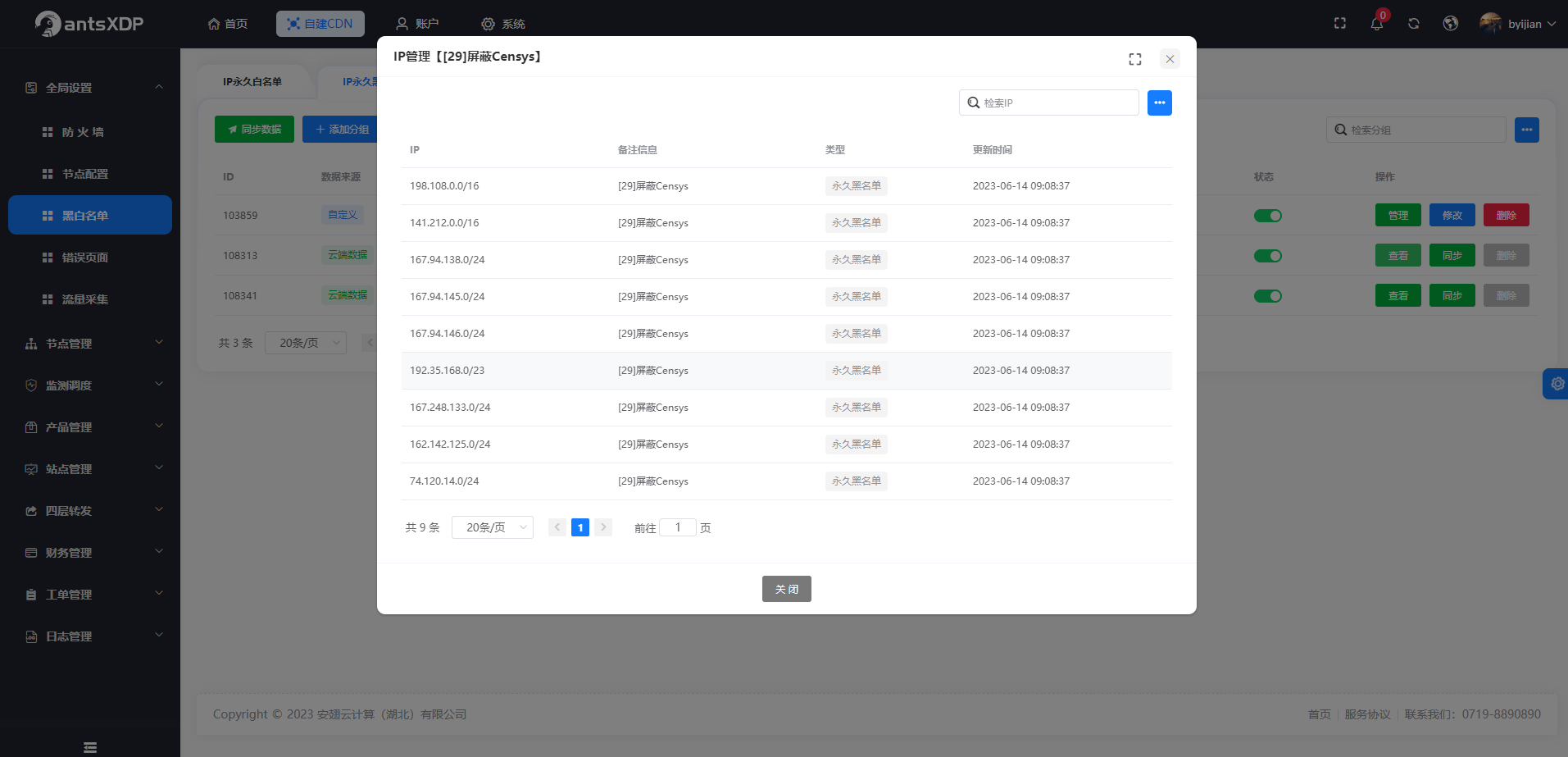
Task: Toggle status switch for group 108341
Action: [1268, 296]
